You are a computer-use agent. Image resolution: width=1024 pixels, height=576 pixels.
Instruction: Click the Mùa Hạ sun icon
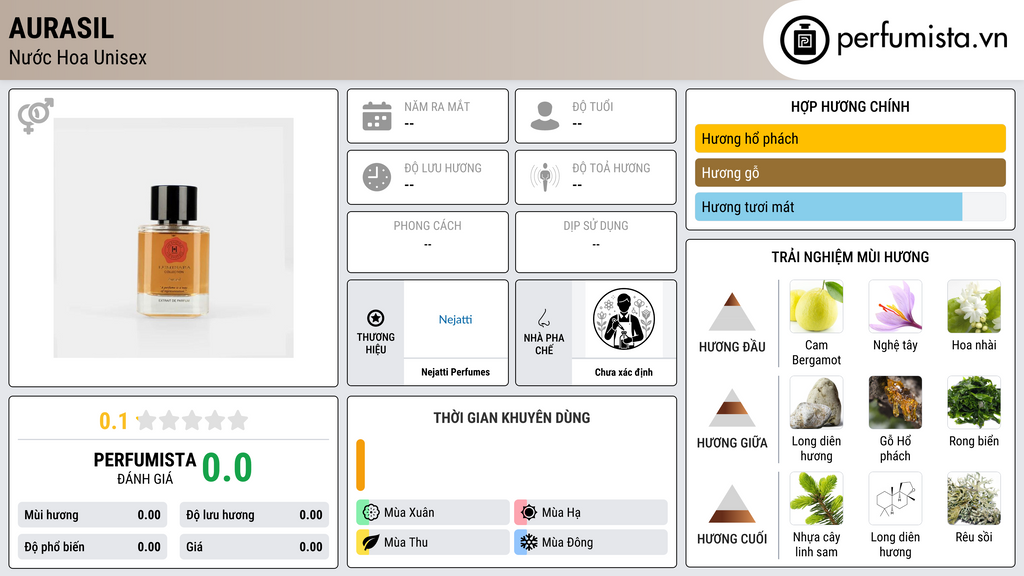[x=529, y=512]
